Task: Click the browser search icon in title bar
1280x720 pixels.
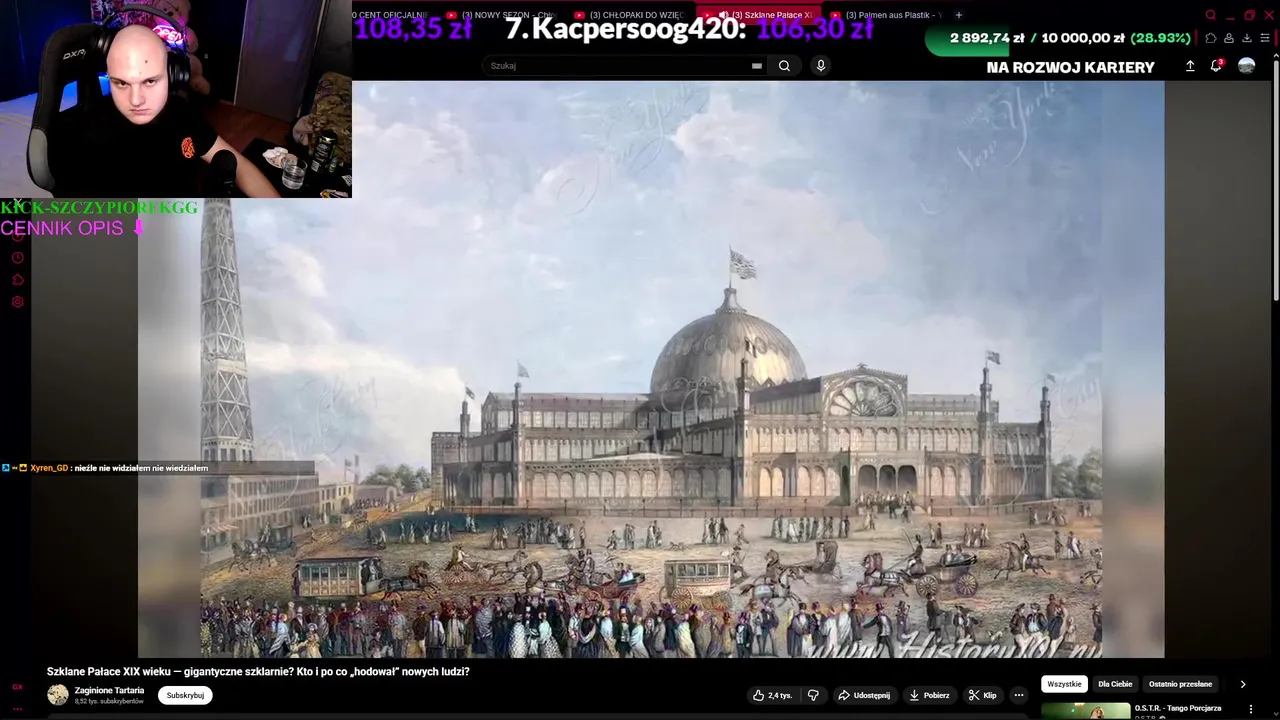Action: 1210,15
